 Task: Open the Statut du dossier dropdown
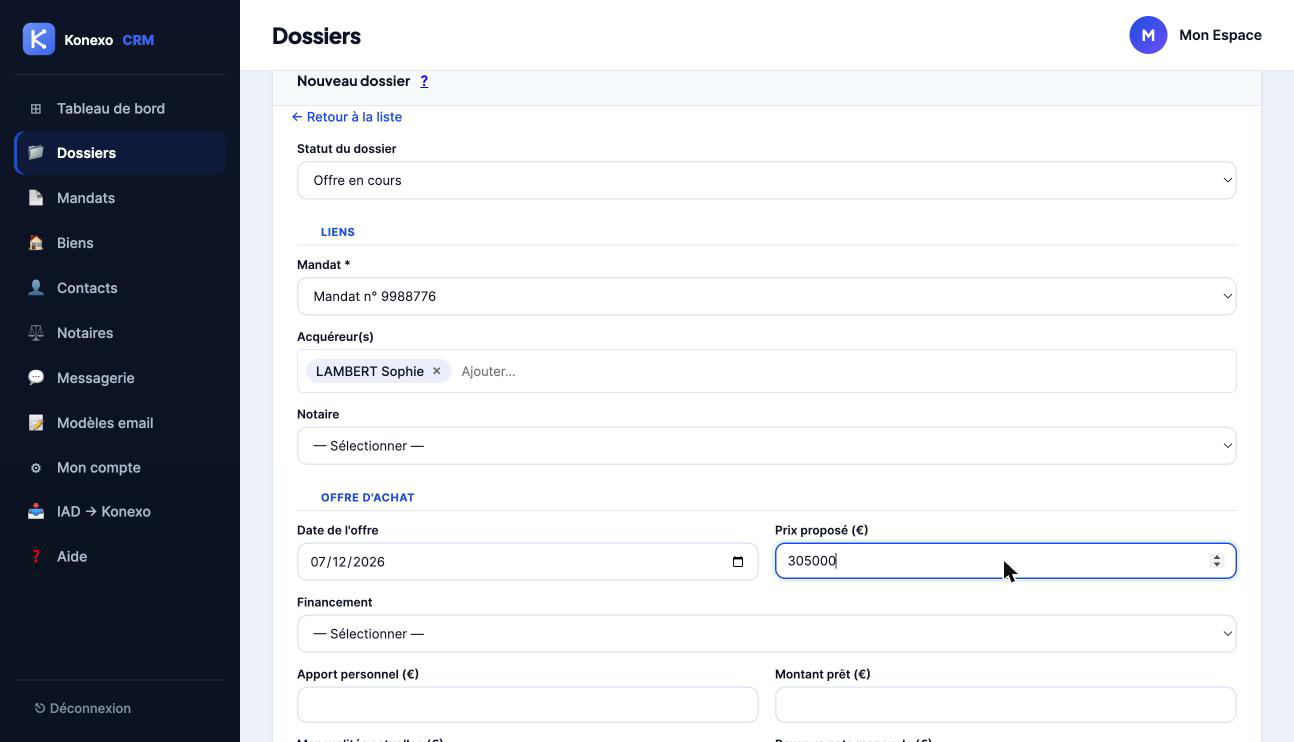pyautogui.click(x=766, y=180)
